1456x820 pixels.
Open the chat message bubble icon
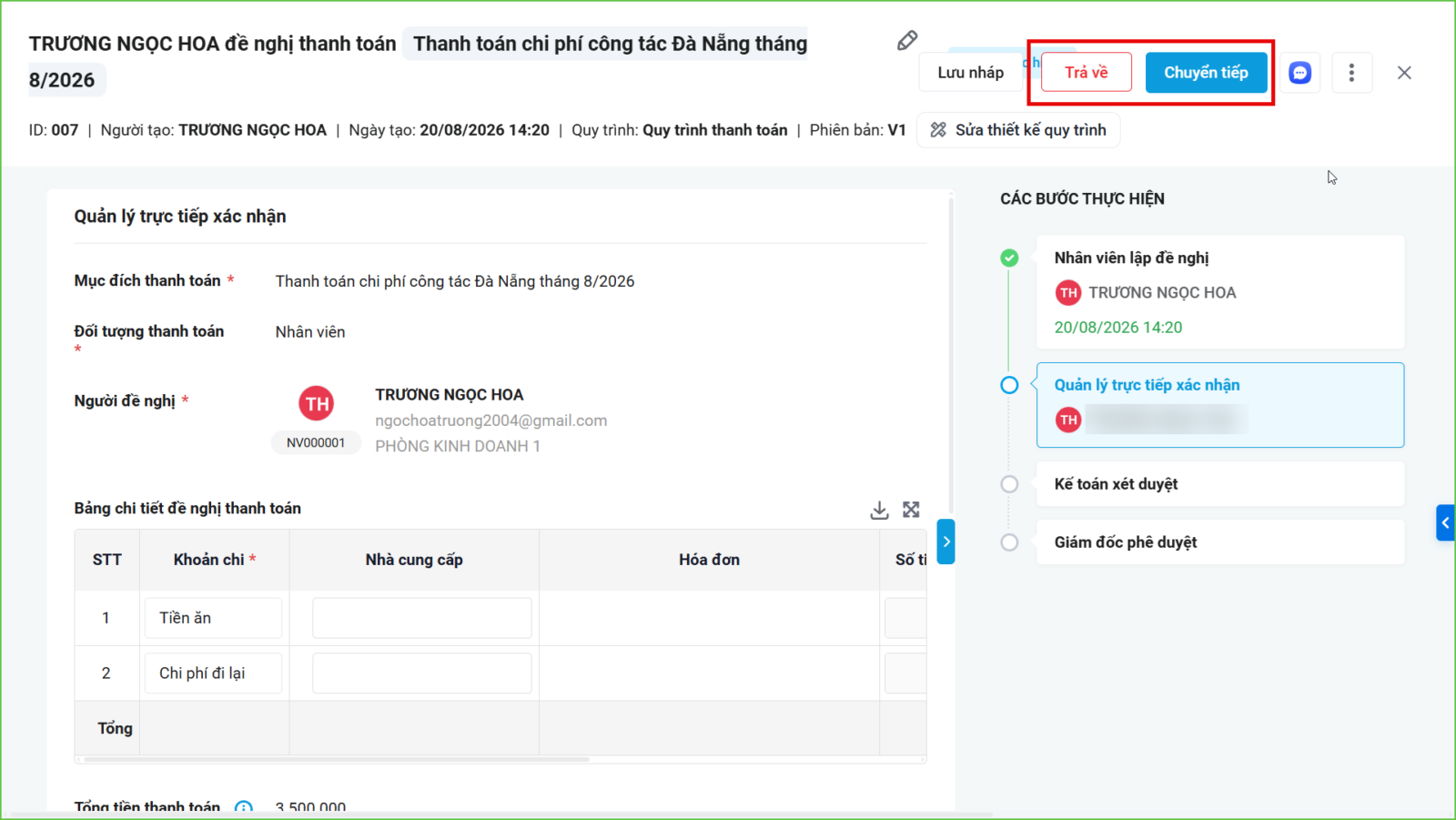[x=1300, y=73]
